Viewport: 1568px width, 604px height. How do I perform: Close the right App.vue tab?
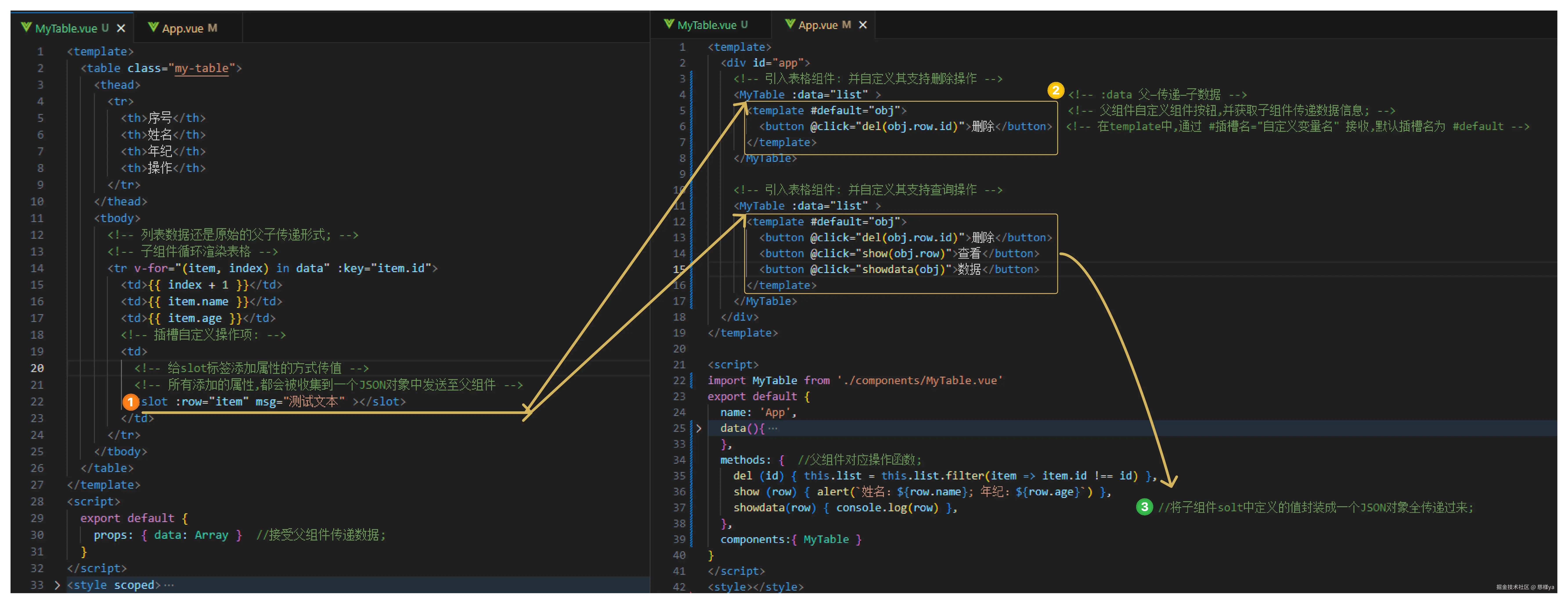863,25
